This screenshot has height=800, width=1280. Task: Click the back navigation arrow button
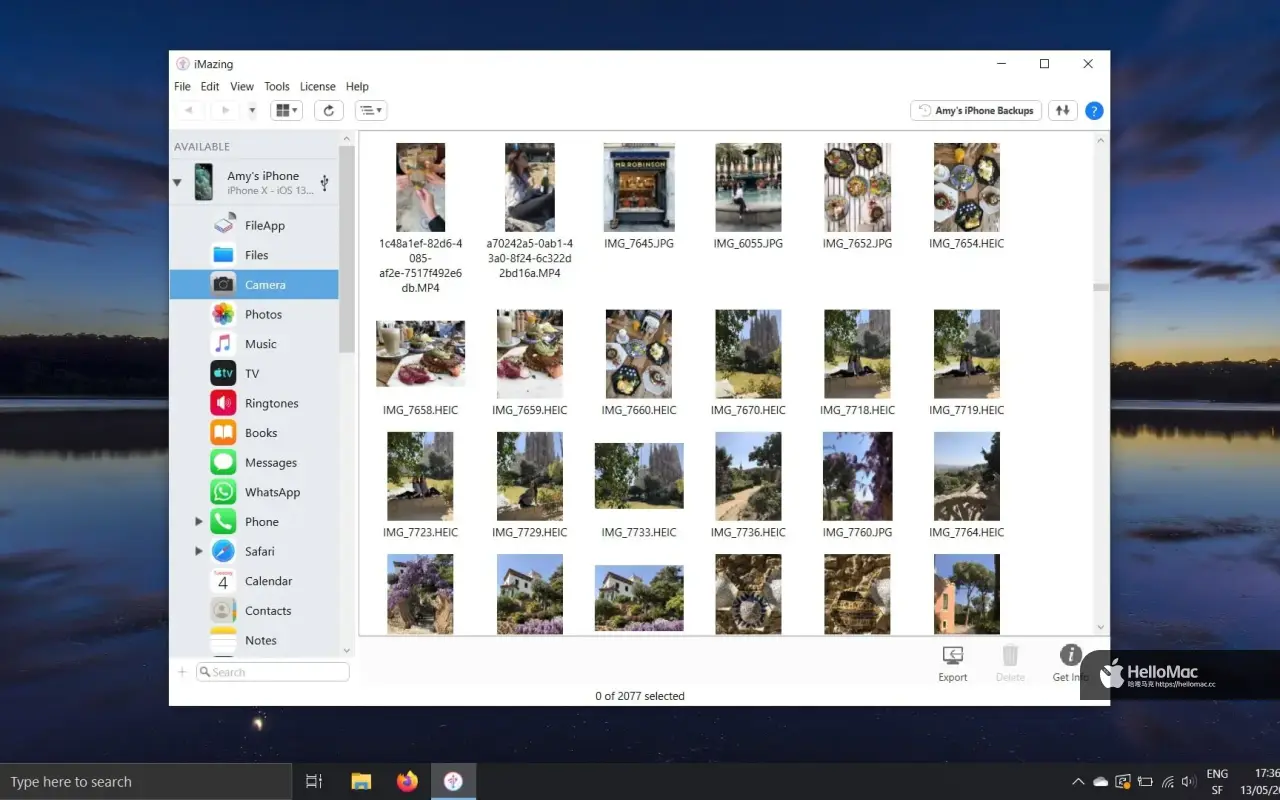189,110
